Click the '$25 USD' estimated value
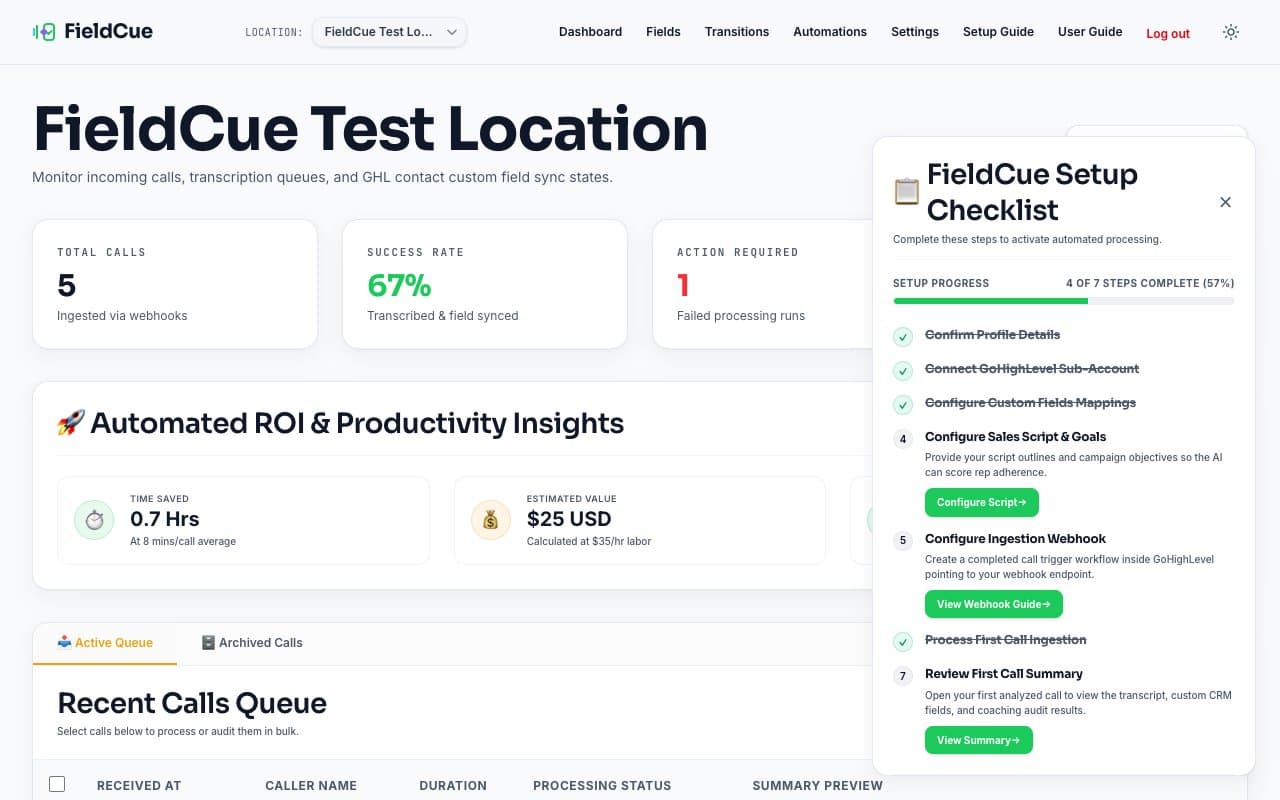 click(569, 519)
